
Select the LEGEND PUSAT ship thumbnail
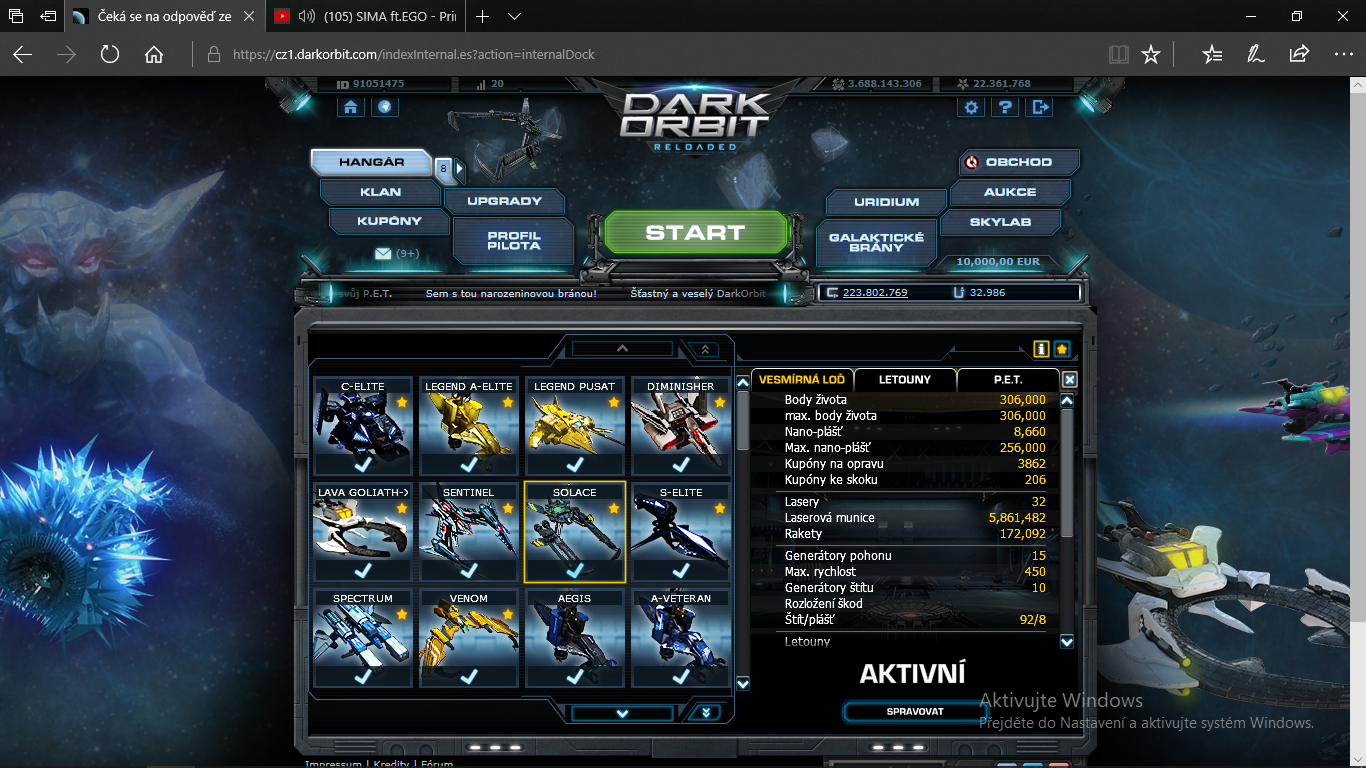click(575, 427)
